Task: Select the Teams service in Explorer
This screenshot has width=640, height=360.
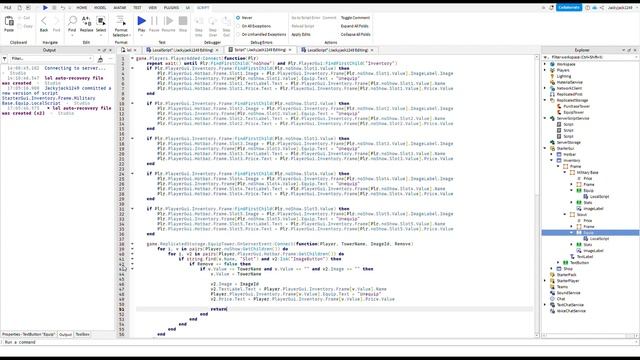Action: pos(562,287)
